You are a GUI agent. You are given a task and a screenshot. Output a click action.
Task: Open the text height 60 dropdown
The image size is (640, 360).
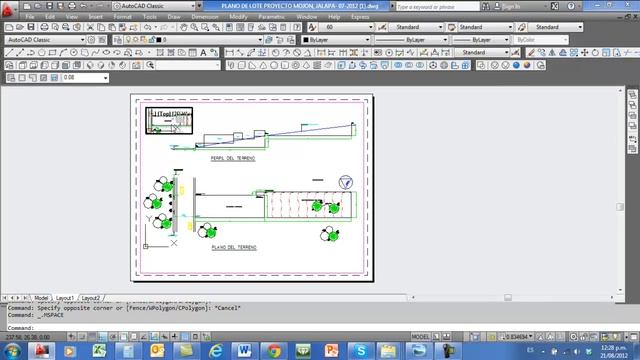click(x=371, y=27)
